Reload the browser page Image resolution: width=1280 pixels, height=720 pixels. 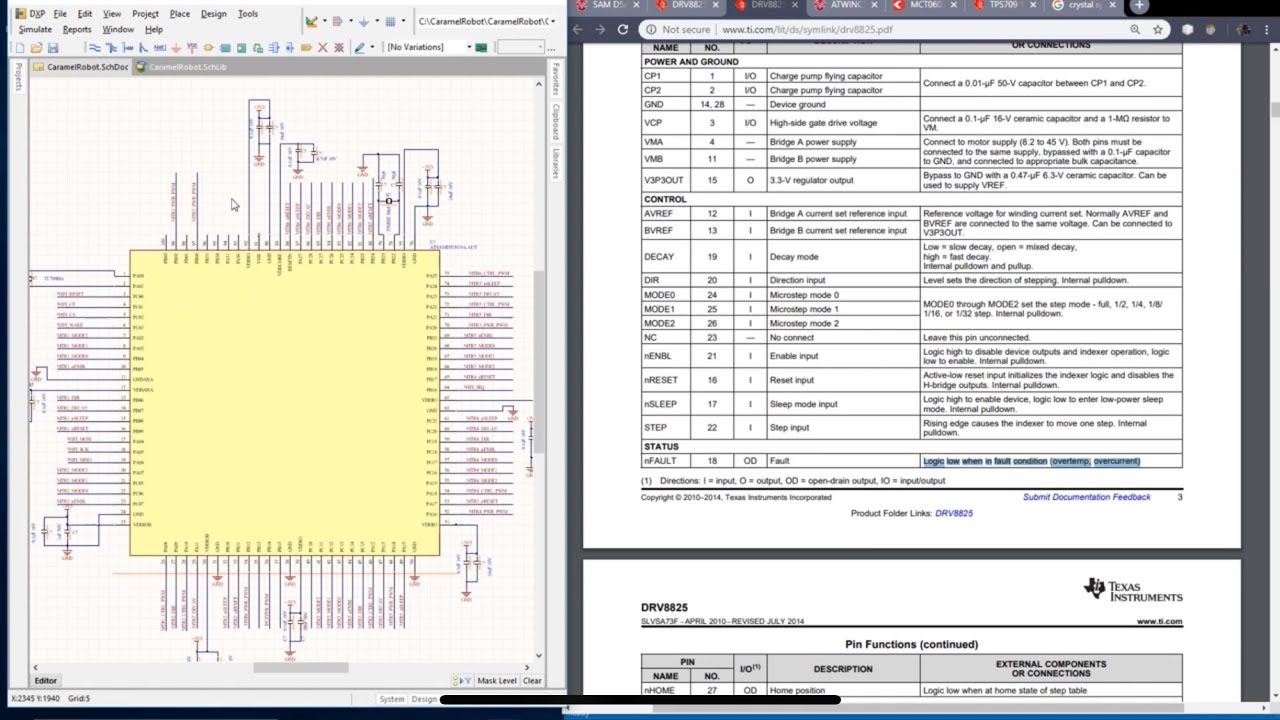(x=622, y=30)
